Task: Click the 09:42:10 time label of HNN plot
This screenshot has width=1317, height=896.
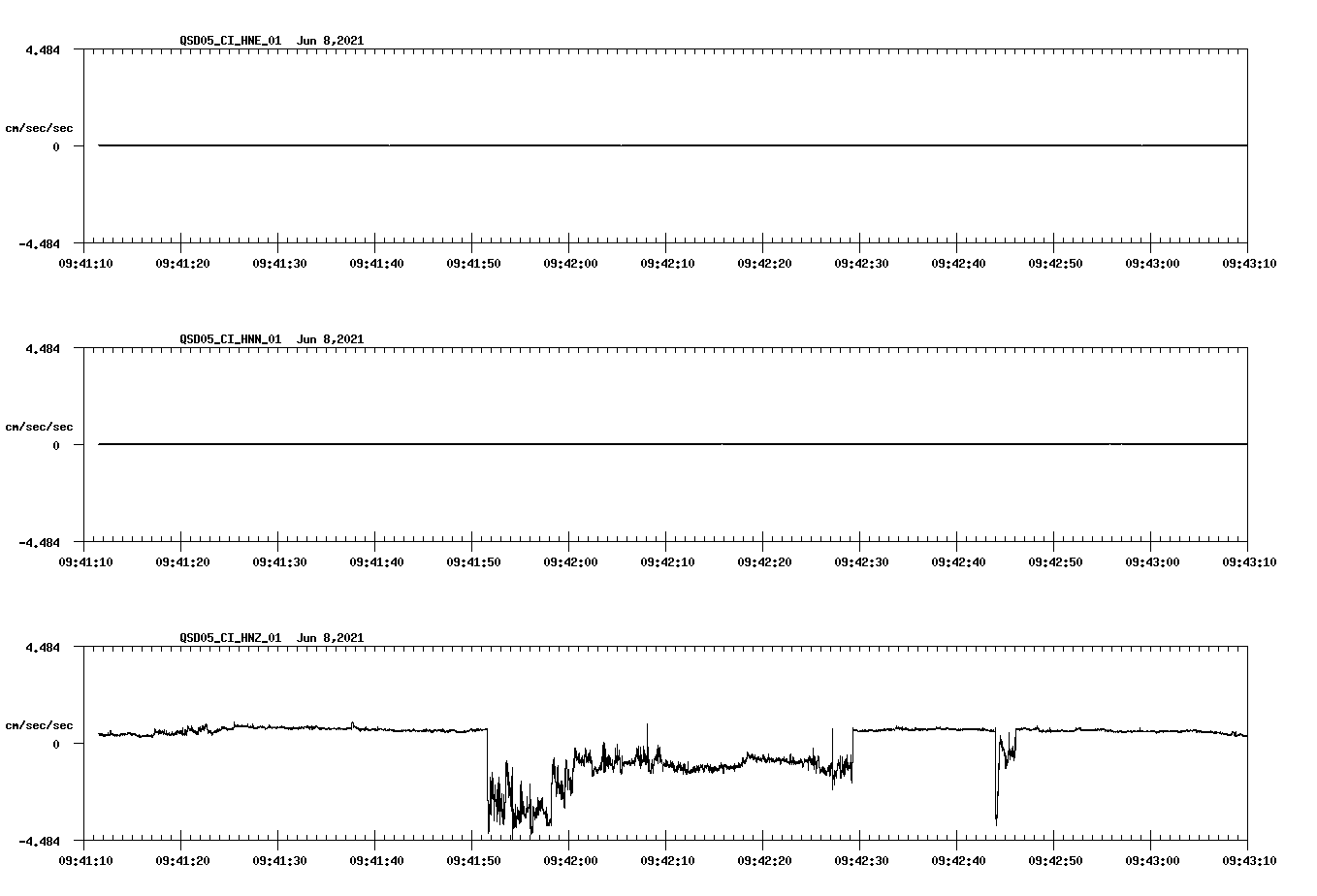Action: point(667,561)
